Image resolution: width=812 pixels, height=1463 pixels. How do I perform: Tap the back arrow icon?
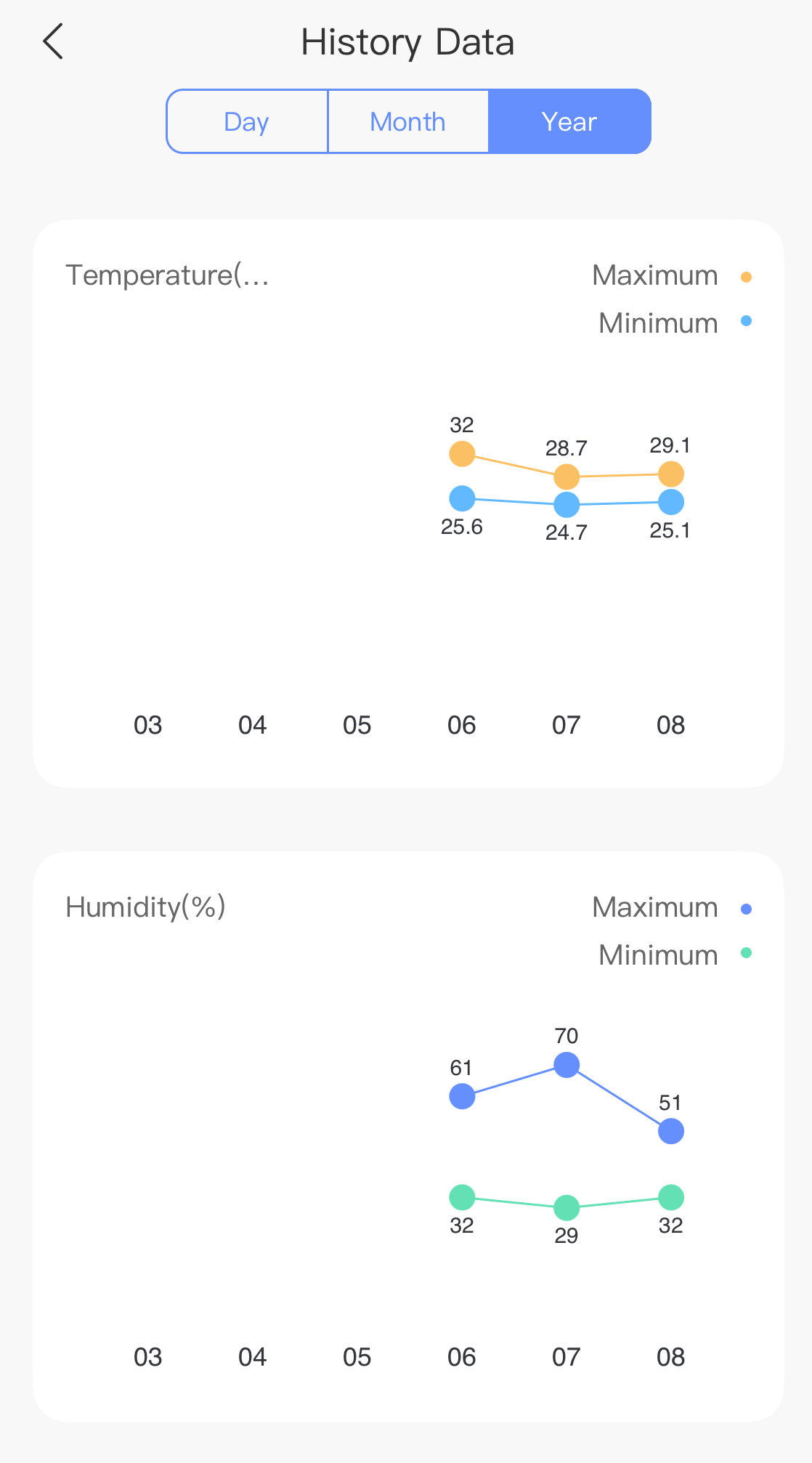pos(54,41)
